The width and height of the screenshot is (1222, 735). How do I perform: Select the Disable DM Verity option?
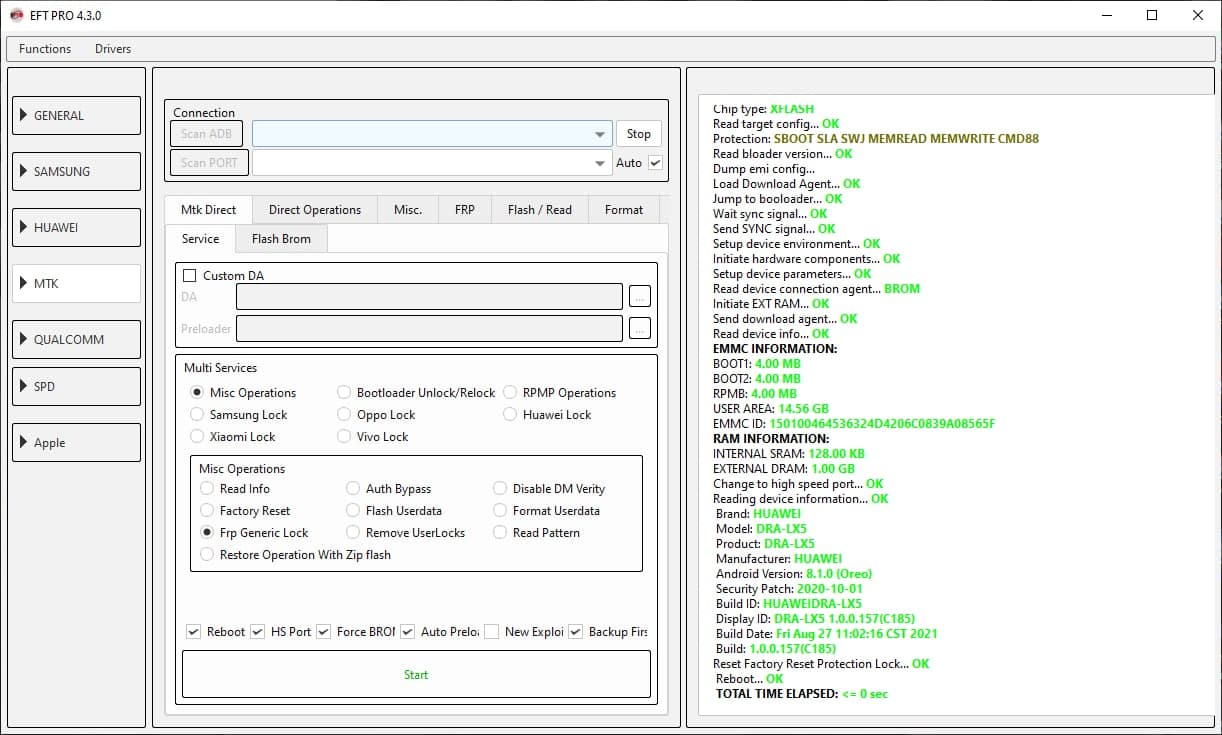[500, 489]
